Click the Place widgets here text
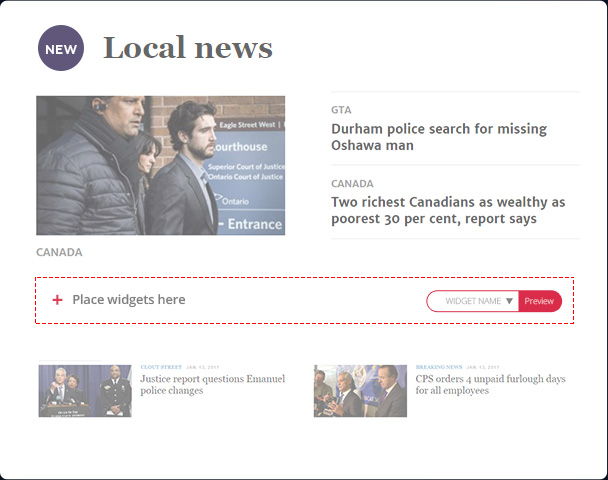The image size is (608, 480). click(x=129, y=300)
